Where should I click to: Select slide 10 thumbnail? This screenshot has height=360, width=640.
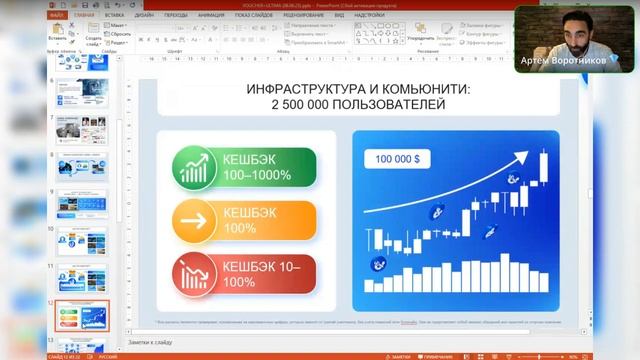(82, 241)
